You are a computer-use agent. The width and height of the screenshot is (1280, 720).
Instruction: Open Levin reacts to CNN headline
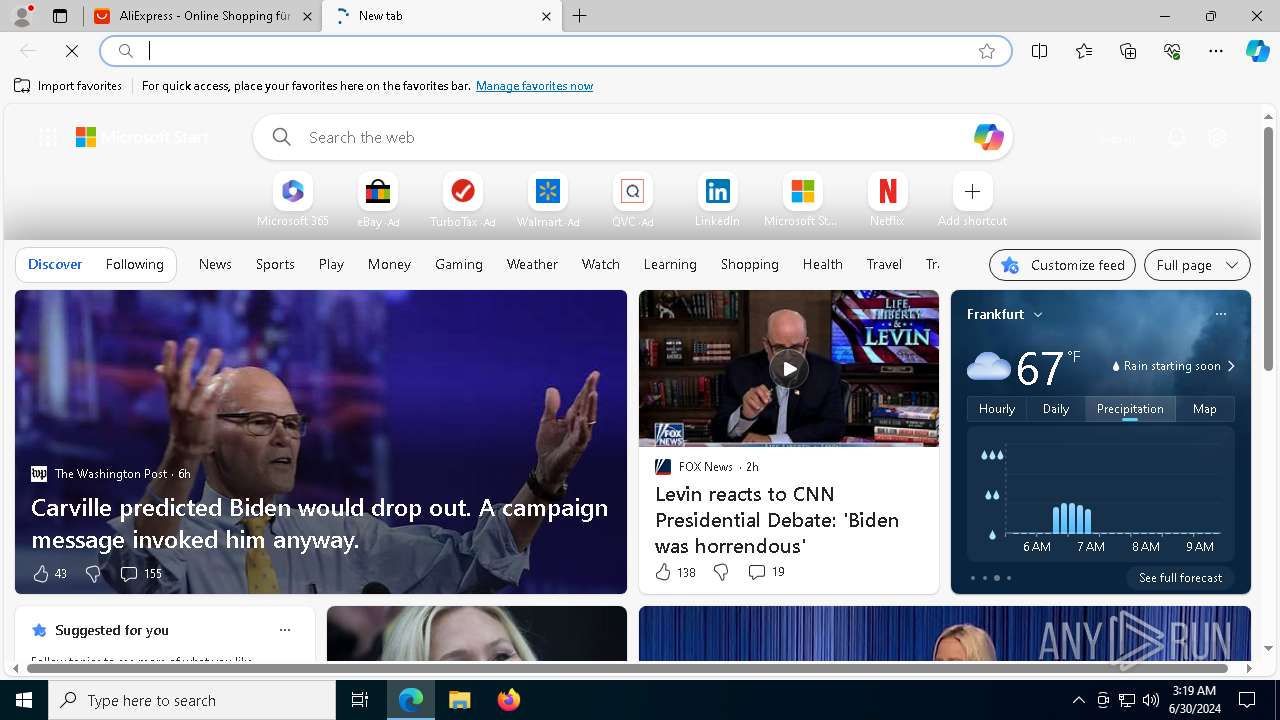(x=777, y=520)
